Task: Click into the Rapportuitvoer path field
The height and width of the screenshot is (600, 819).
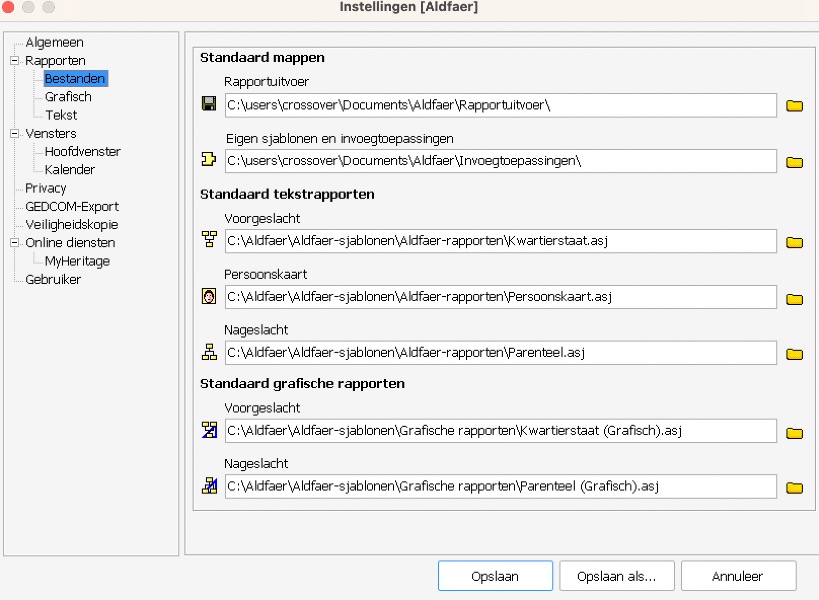Action: pyautogui.click(x=500, y=105)
